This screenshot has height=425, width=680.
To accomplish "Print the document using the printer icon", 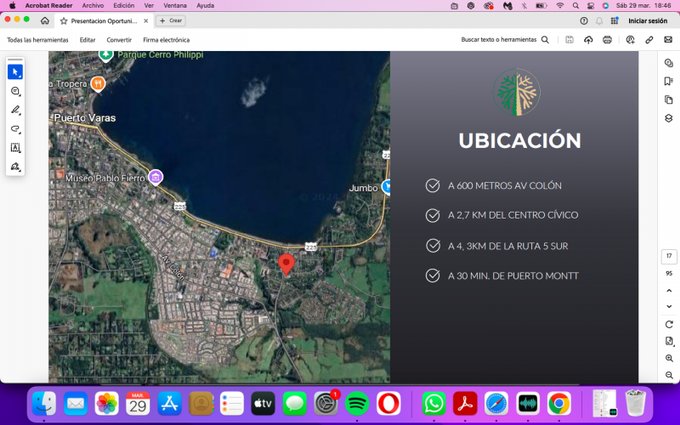I will [x=607, y=40].
